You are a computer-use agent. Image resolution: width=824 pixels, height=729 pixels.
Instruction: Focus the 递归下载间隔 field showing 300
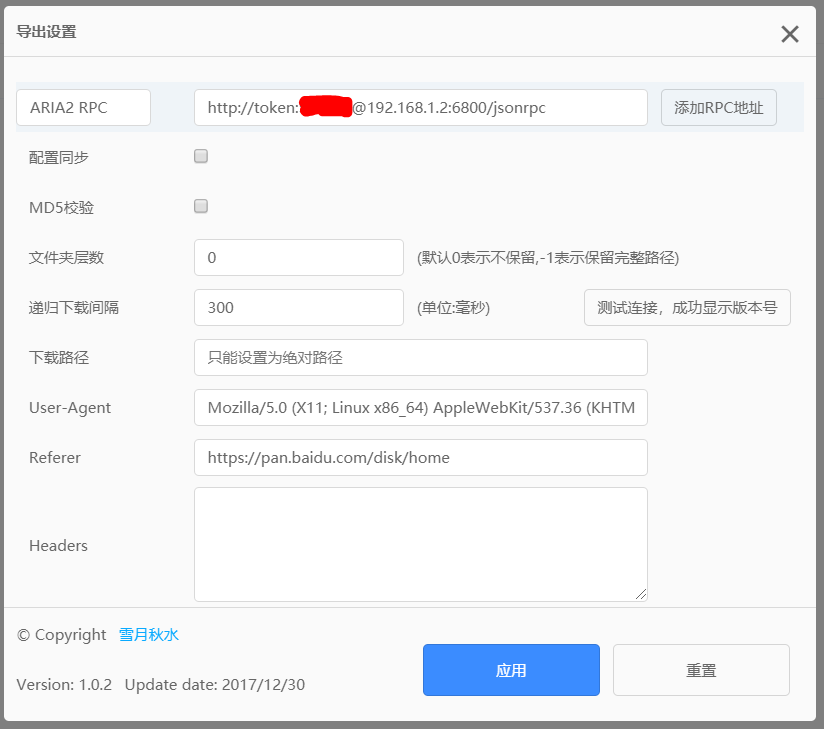click(x=298, y=308)
